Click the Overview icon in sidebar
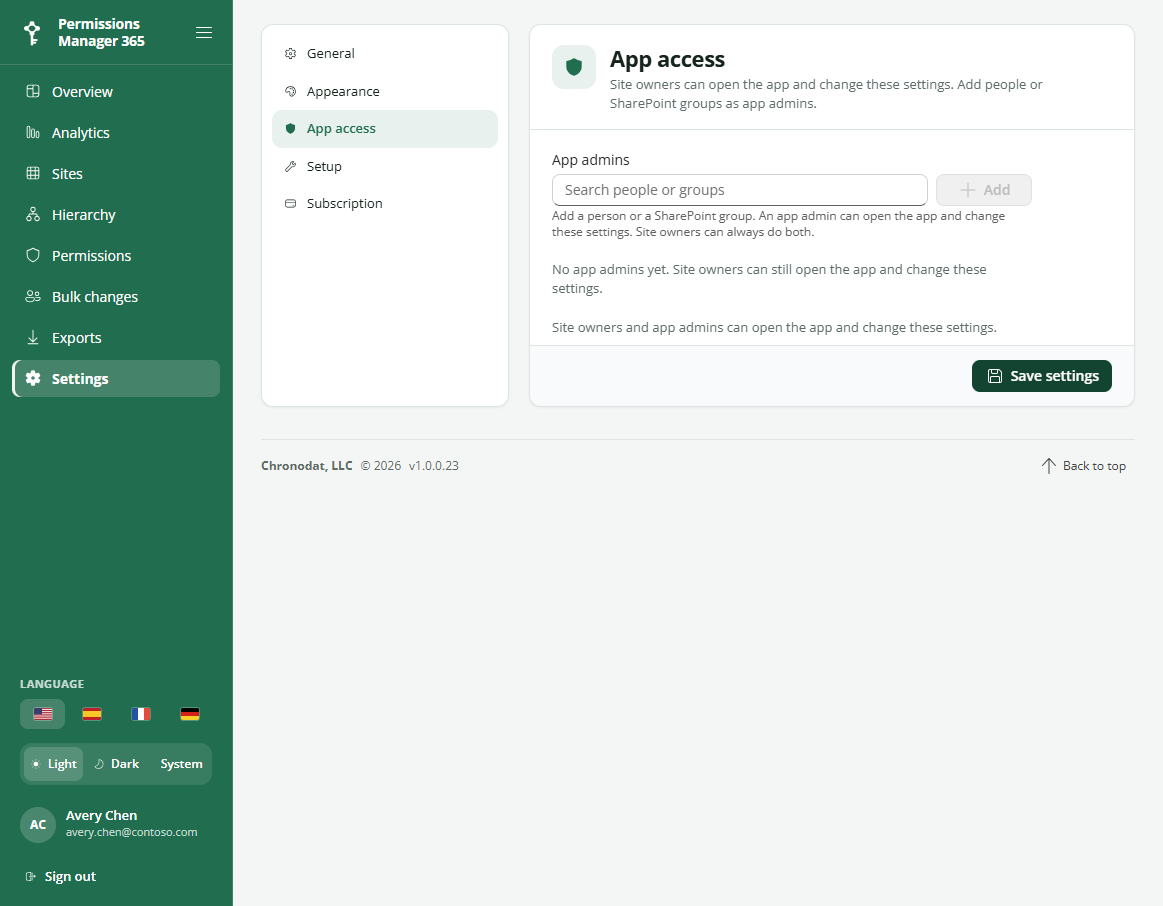1163x906 pixels. [33, 91]
